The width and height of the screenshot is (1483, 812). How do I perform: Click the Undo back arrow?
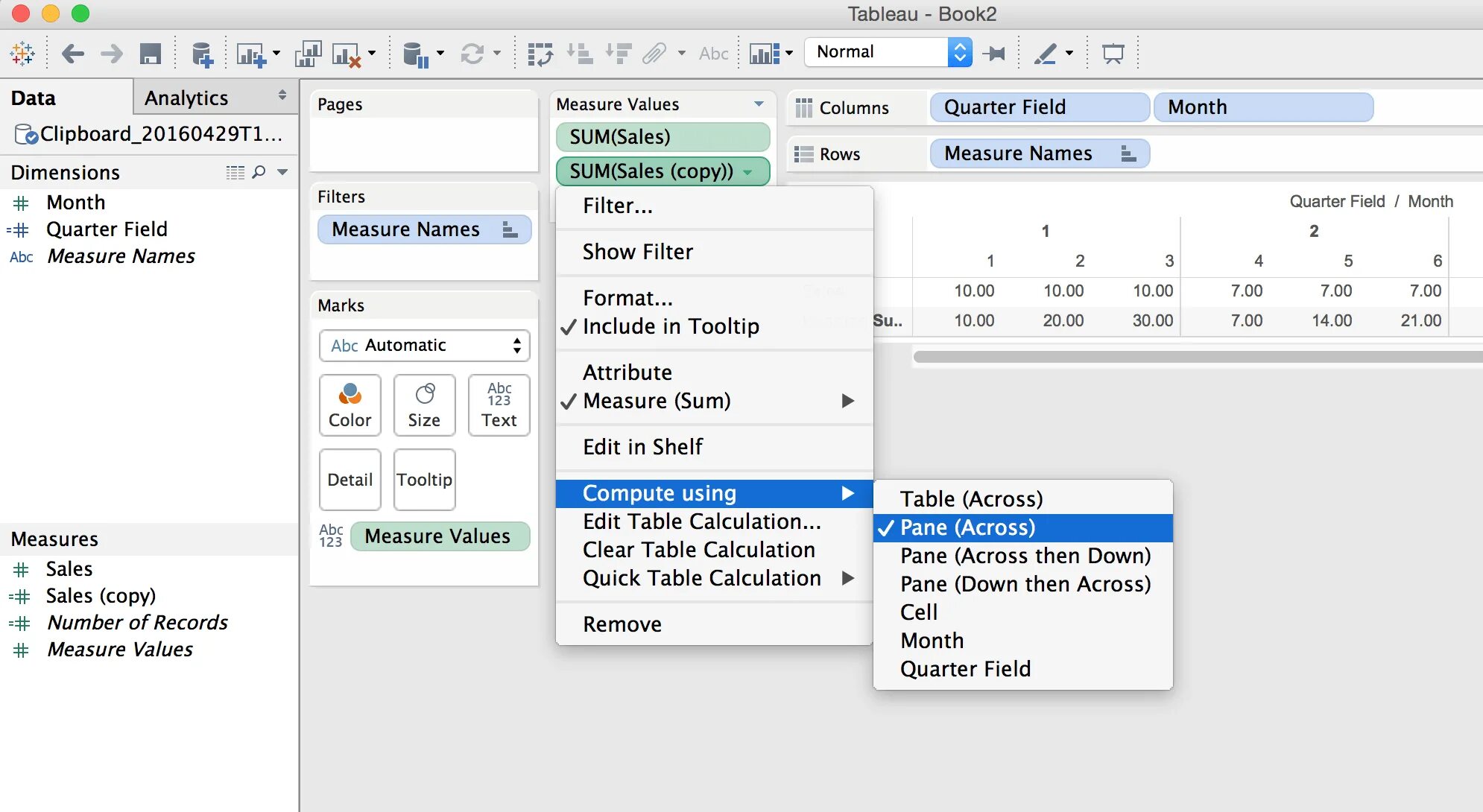(x=72, y=54)
